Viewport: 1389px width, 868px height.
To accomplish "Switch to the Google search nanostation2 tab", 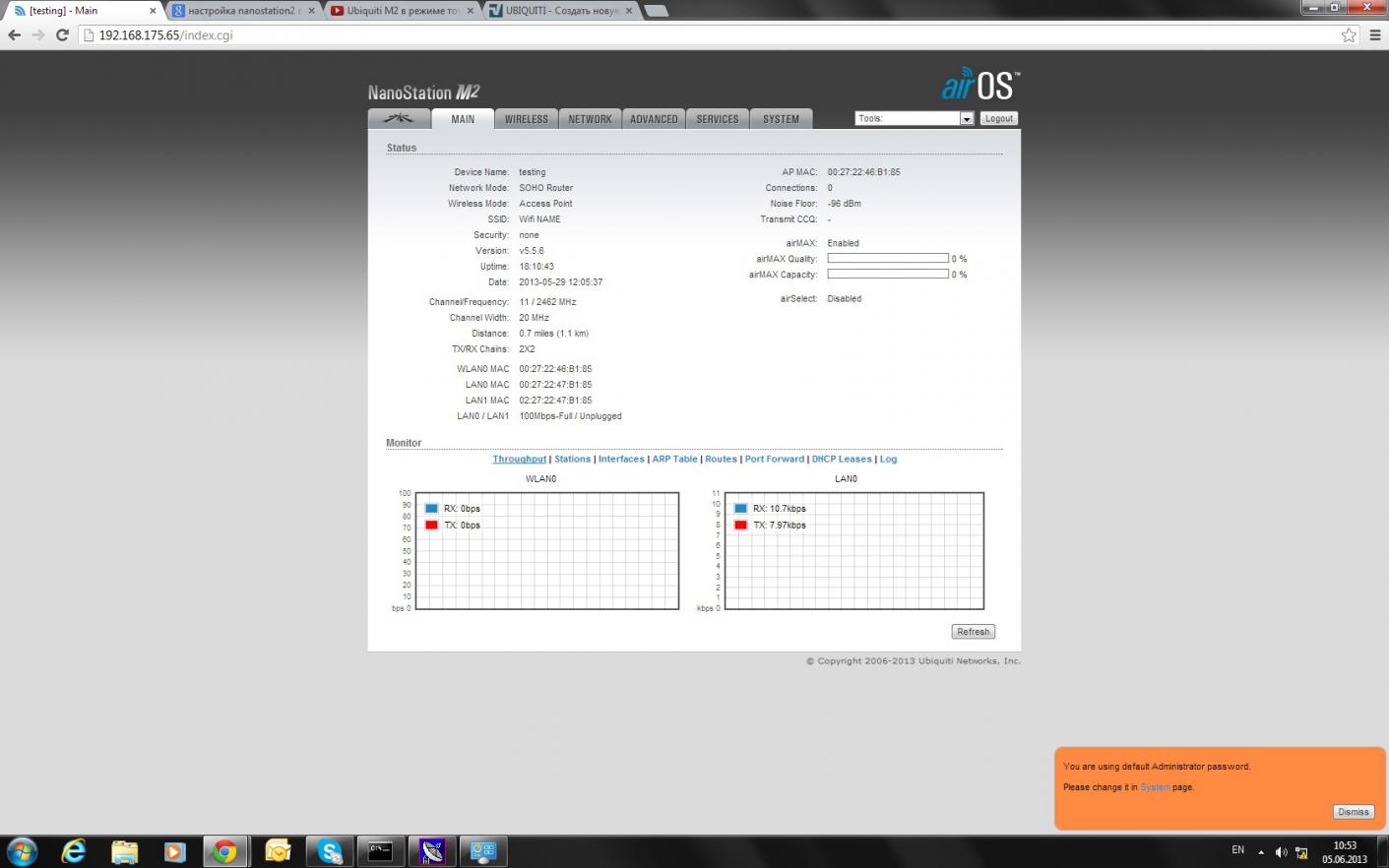I will [x=243, y=11].
